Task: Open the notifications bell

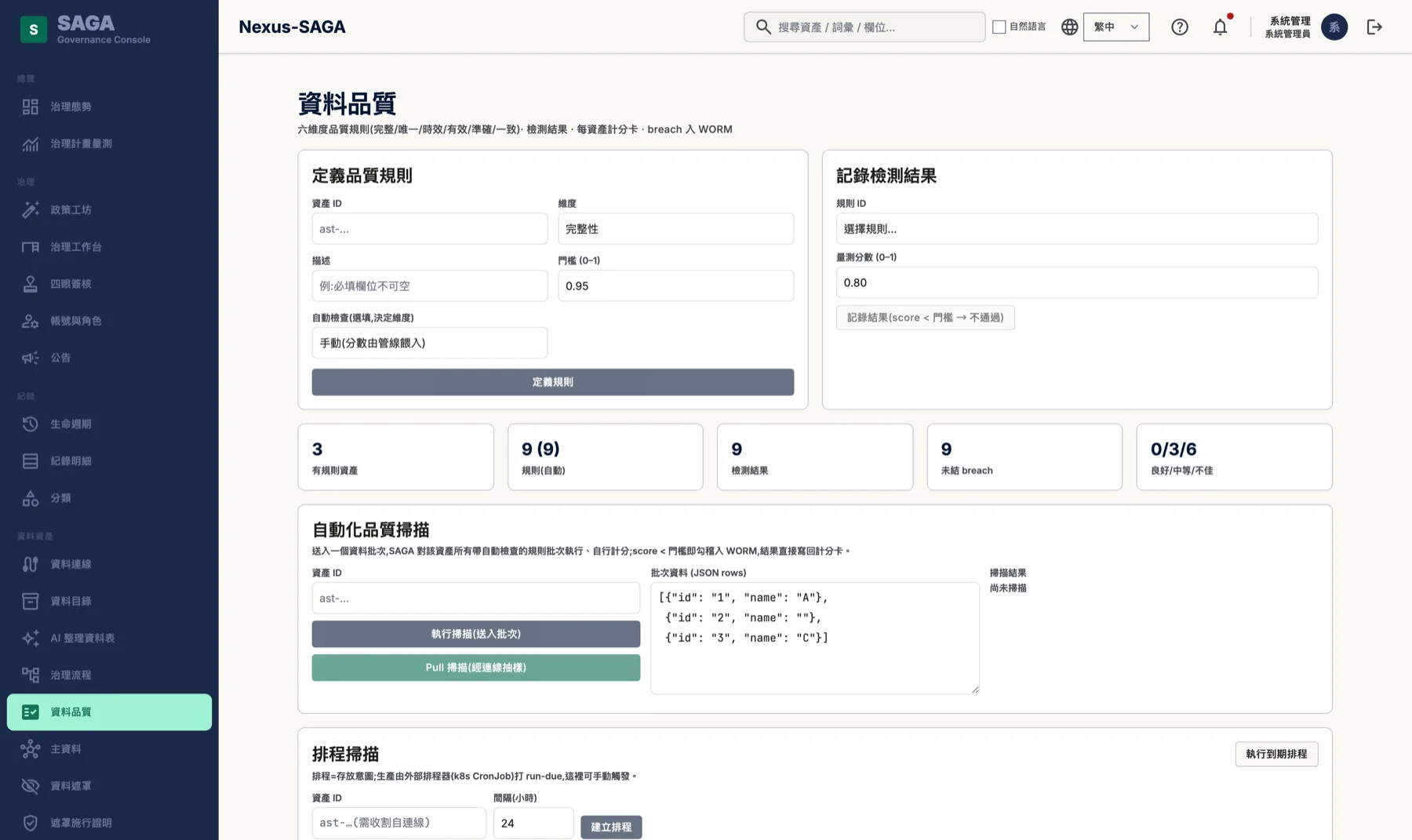Action: [x=1220, y=27]
